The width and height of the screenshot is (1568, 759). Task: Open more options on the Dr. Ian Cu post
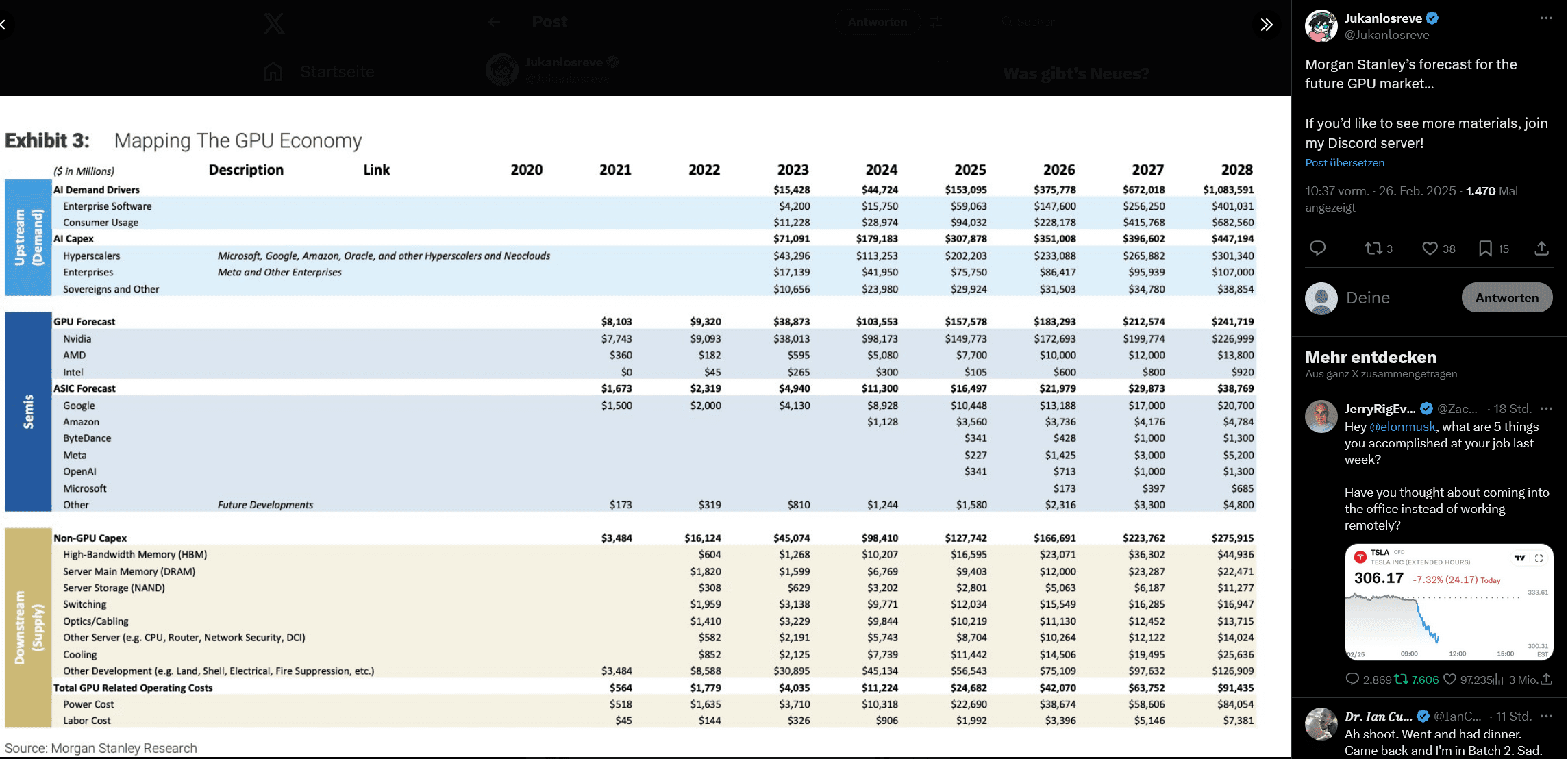tap(1546, 716)
